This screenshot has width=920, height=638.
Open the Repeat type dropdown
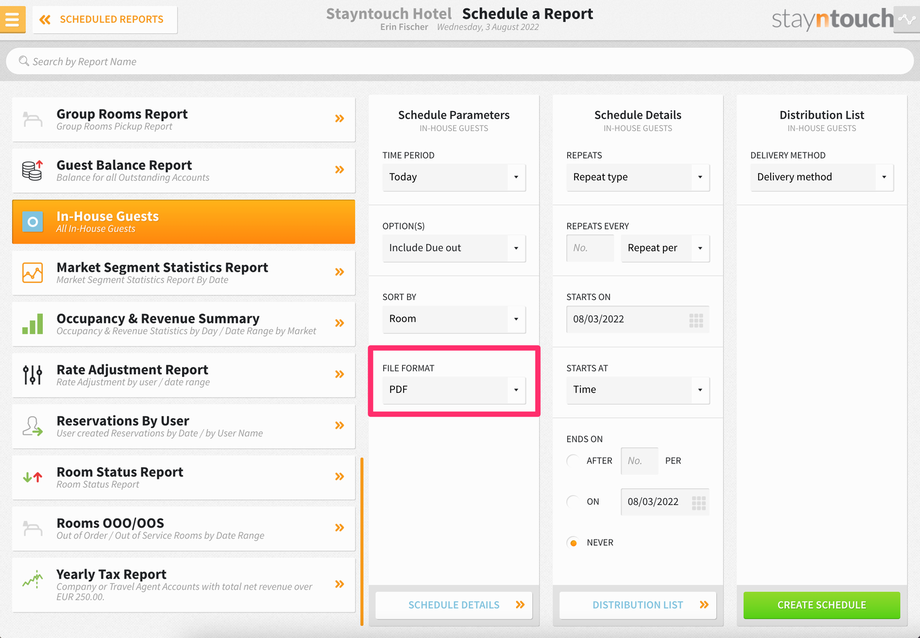638,177
